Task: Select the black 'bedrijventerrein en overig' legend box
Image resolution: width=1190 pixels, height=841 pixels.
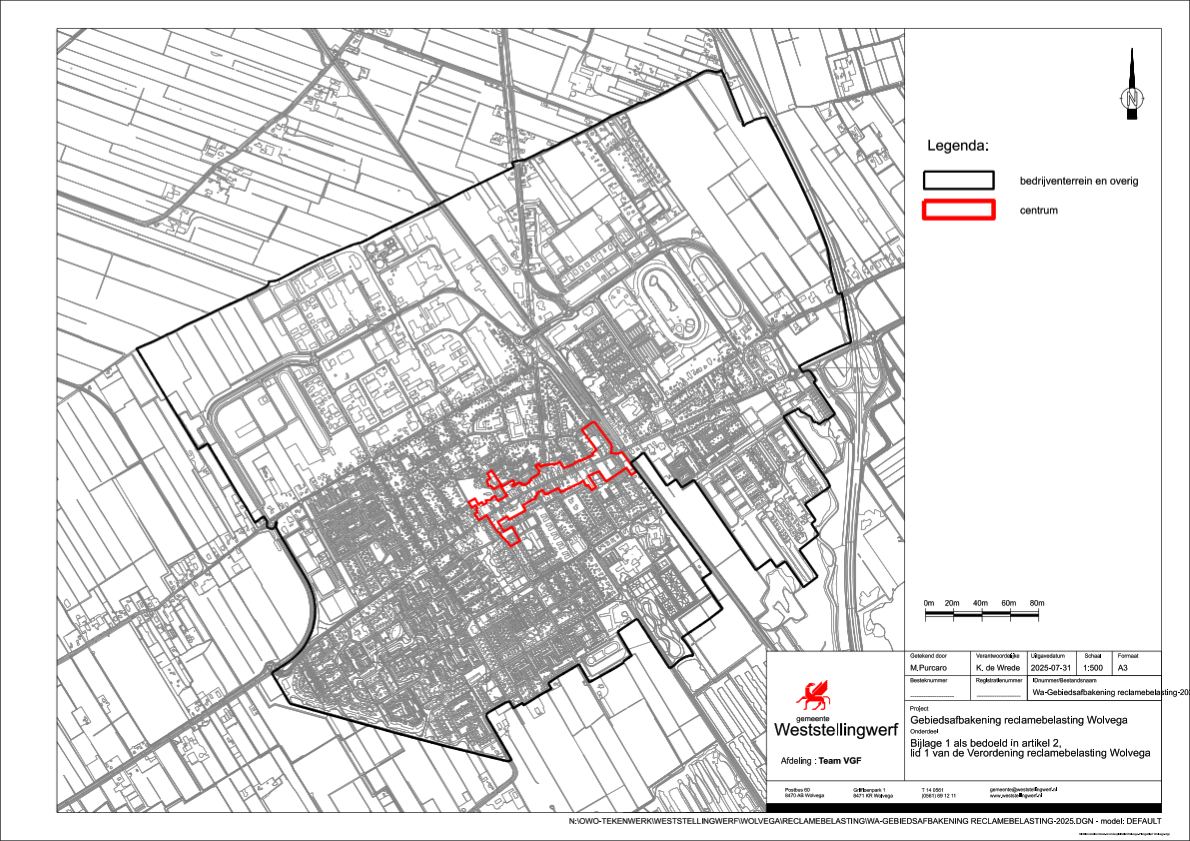Action: (x=958, y=180)
